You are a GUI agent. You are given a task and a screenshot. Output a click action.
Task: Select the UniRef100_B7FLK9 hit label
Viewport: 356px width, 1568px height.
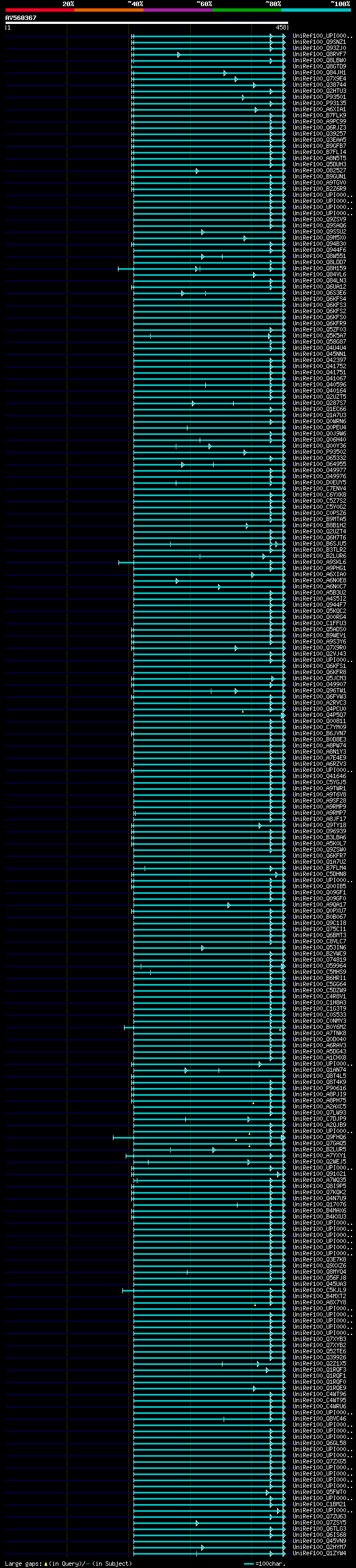click(319, 115)
